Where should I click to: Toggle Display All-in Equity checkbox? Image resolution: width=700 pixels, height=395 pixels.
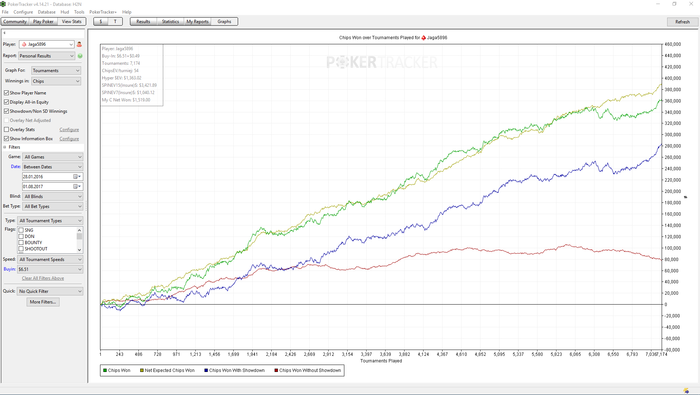6,102
